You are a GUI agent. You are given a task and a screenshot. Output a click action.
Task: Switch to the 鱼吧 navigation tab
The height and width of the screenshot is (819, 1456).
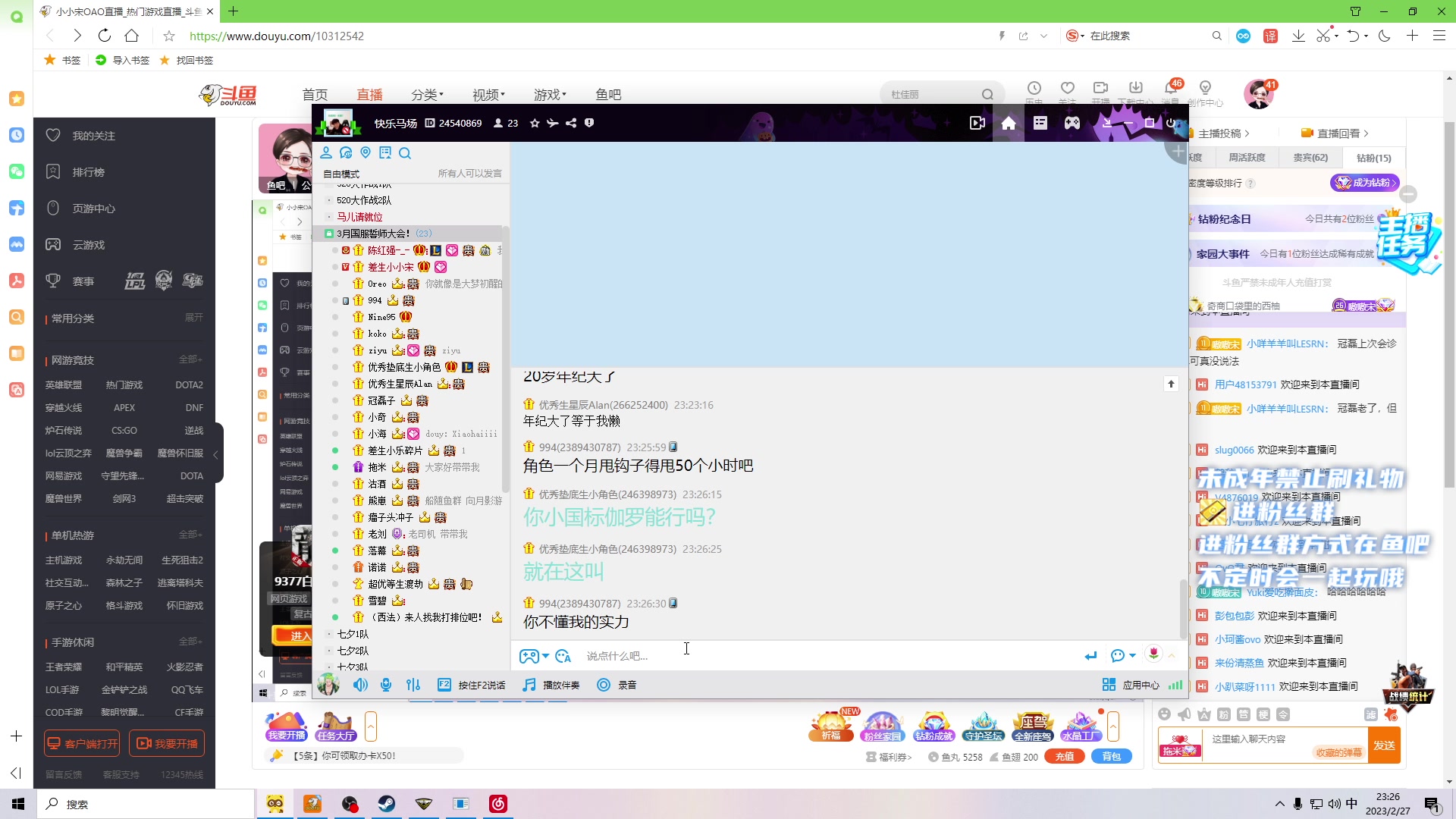pyautogui.click(x=607, y=94)
